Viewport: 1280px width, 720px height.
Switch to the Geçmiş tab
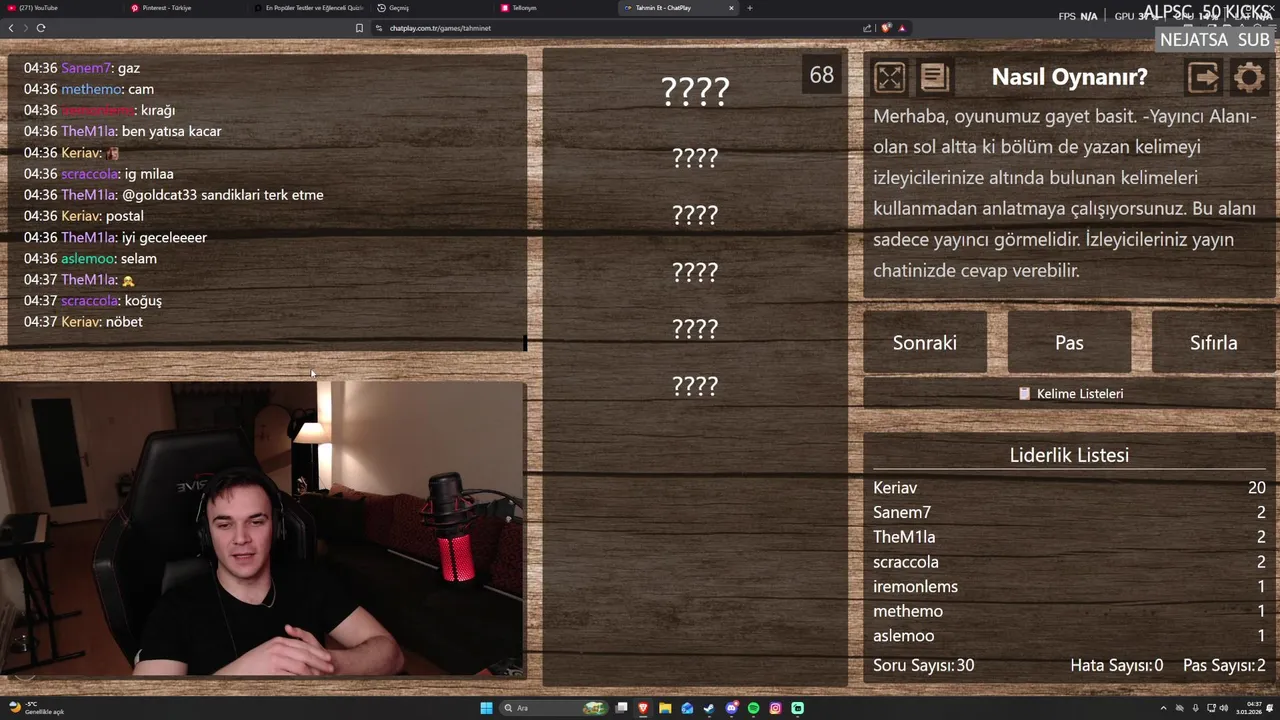point(431,8)
